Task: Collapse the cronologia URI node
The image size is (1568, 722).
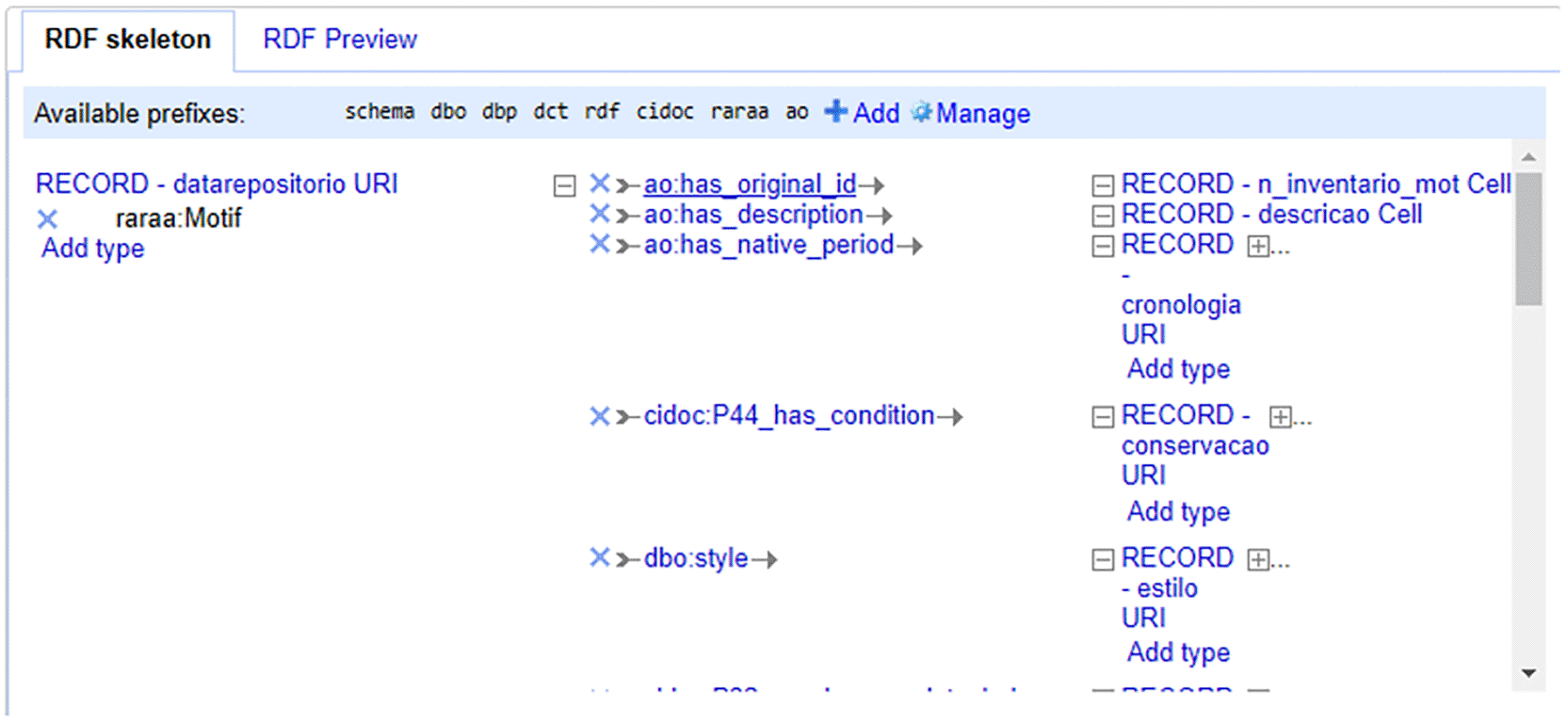Action: pyautogui.click(x=1103, y=247)
